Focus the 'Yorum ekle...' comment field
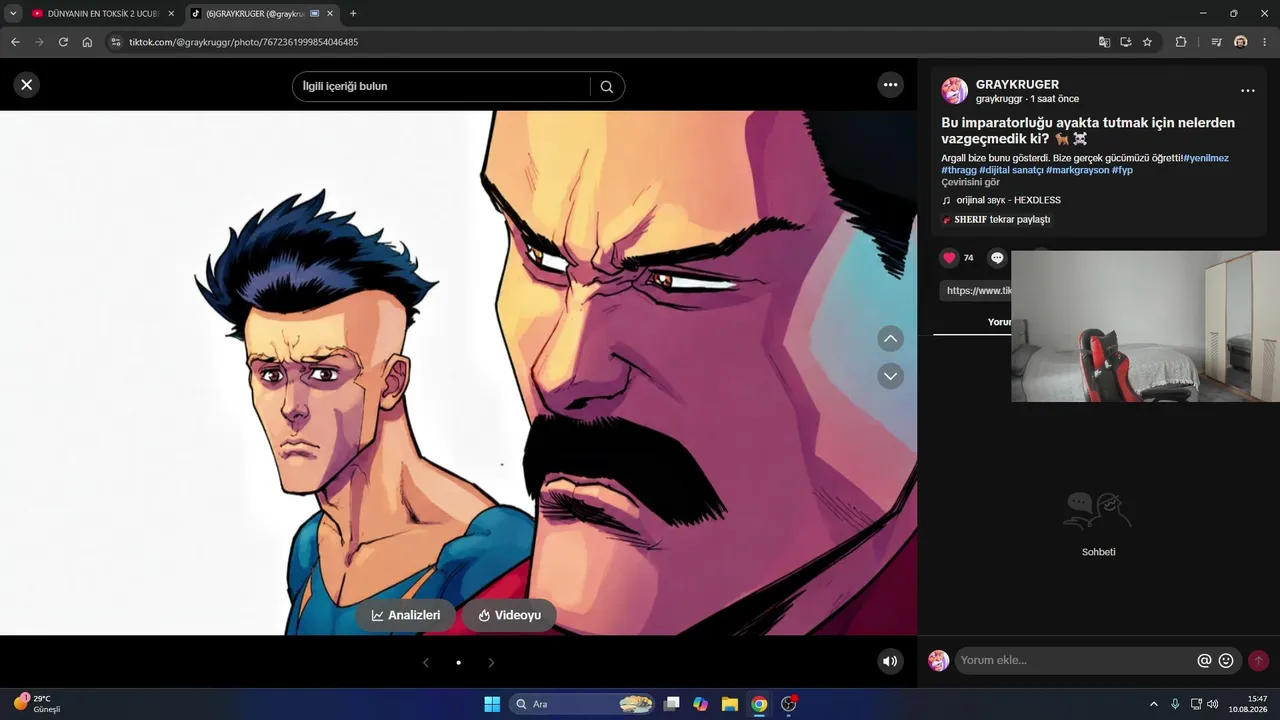Screen dimensions: 1280x720 (1076, 660)
